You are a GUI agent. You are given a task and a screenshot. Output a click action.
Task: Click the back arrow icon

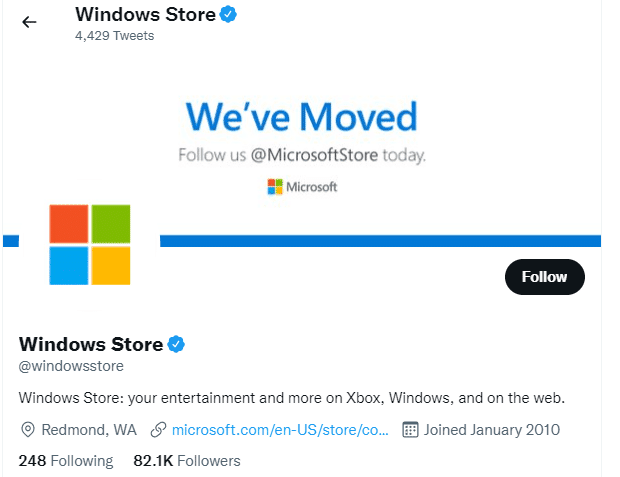point(29,22)
